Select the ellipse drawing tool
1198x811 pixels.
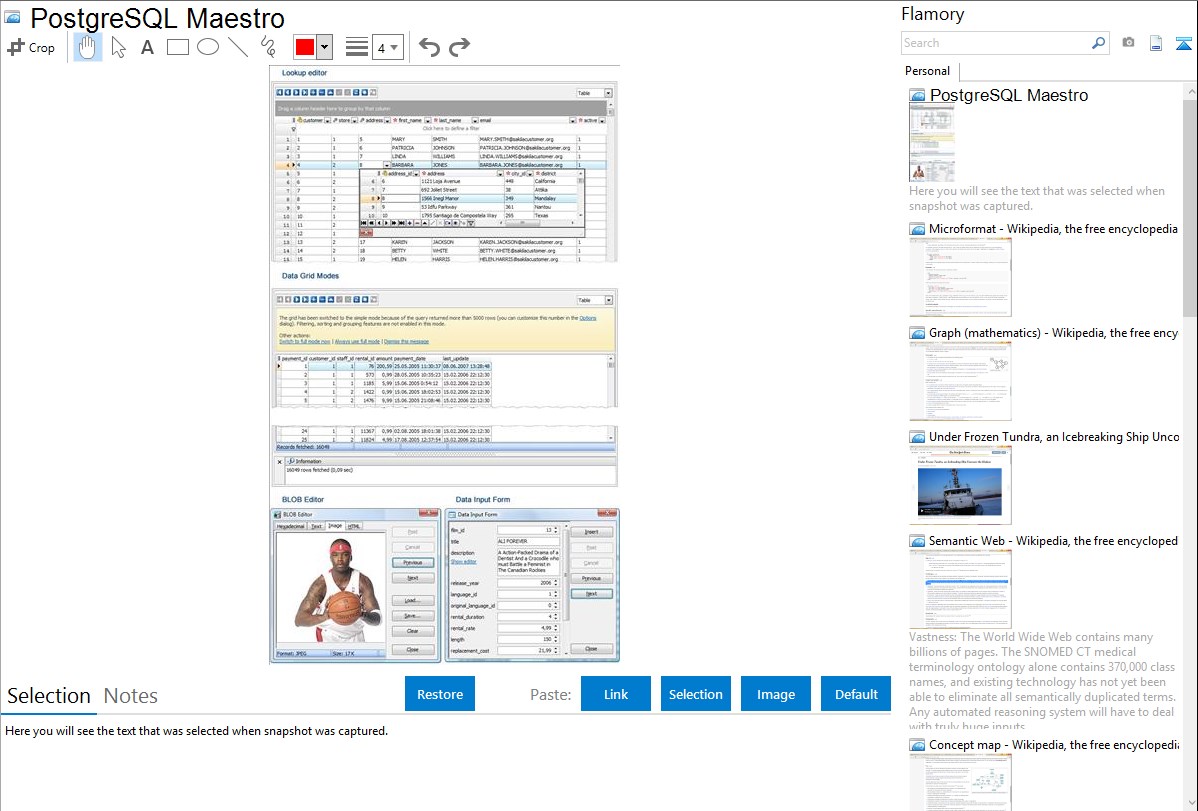pyautogui.click(x=208, y=47)
